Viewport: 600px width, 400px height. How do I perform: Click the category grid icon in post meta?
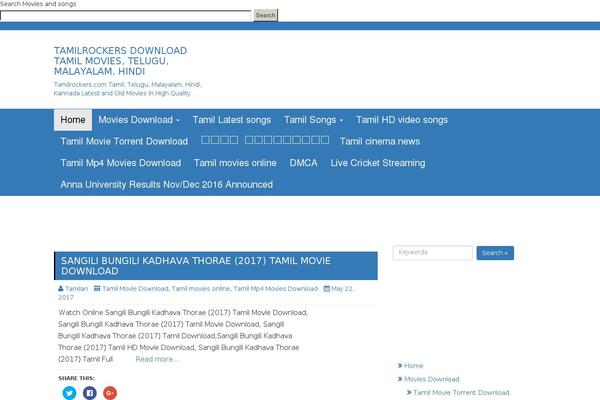97,288
